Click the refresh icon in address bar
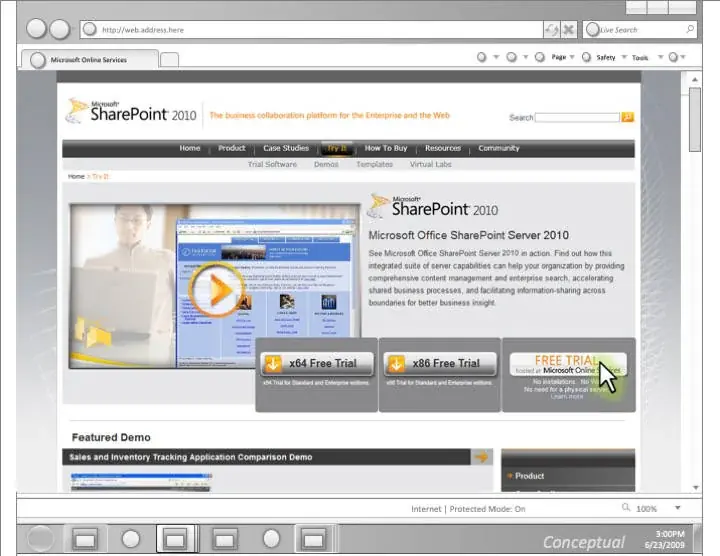 tap(551, 30)
